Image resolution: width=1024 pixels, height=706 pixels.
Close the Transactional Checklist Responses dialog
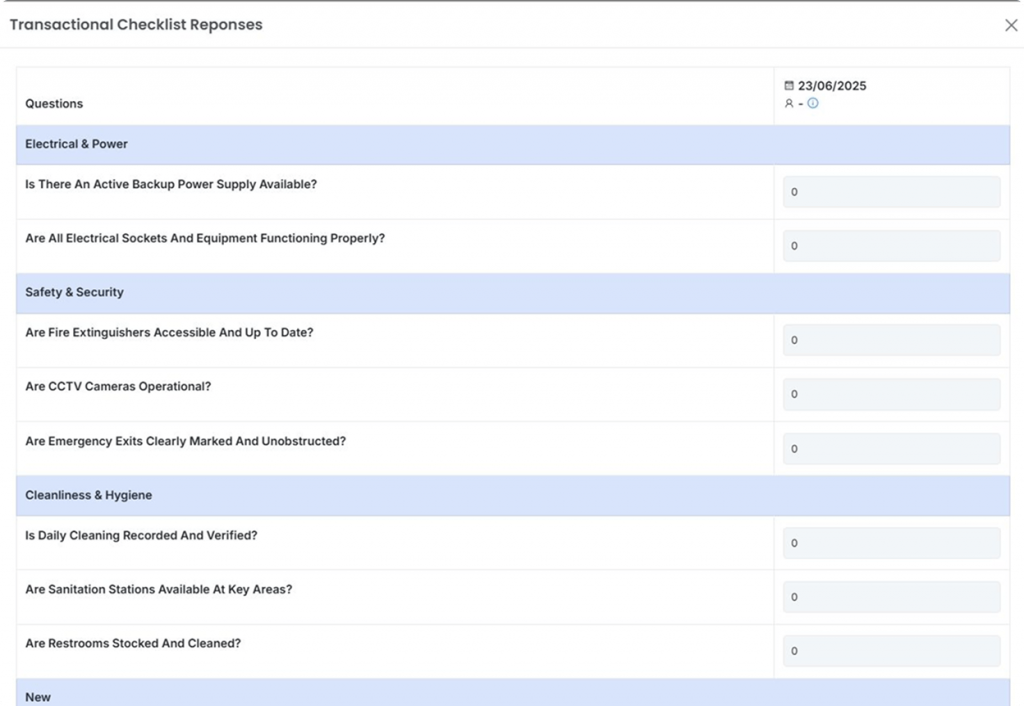1010,25
